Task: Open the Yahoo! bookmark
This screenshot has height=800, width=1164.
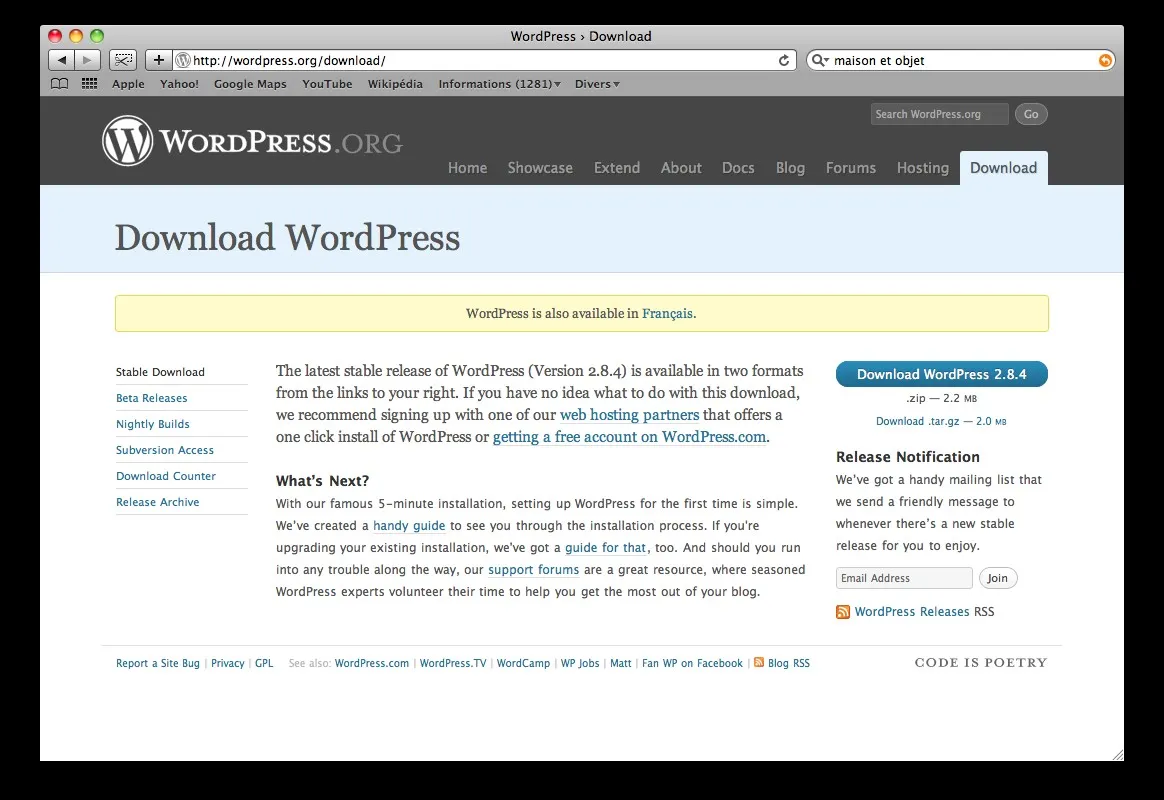Action: click(x=180, y=84)
